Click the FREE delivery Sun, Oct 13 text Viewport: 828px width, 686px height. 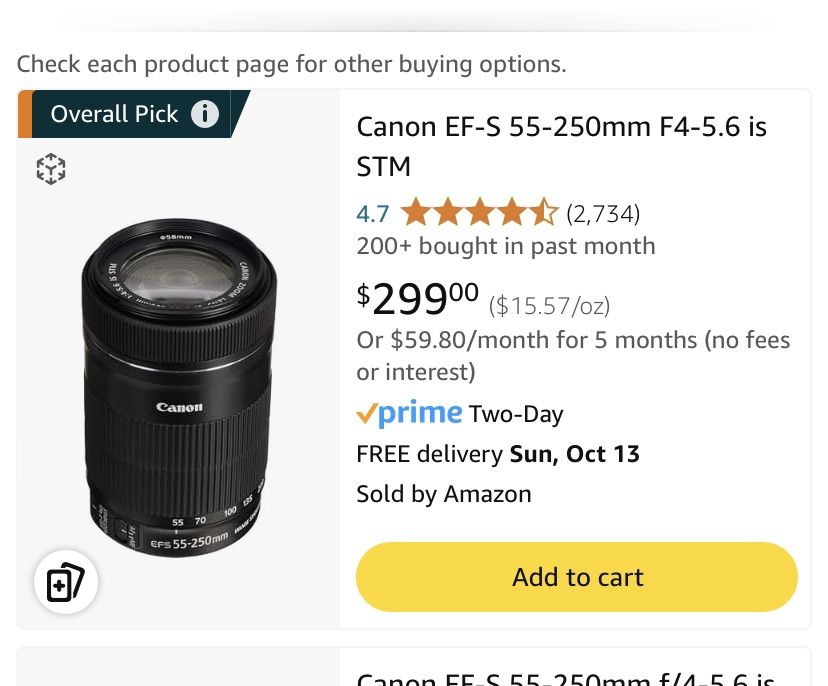tap(498, 454)
